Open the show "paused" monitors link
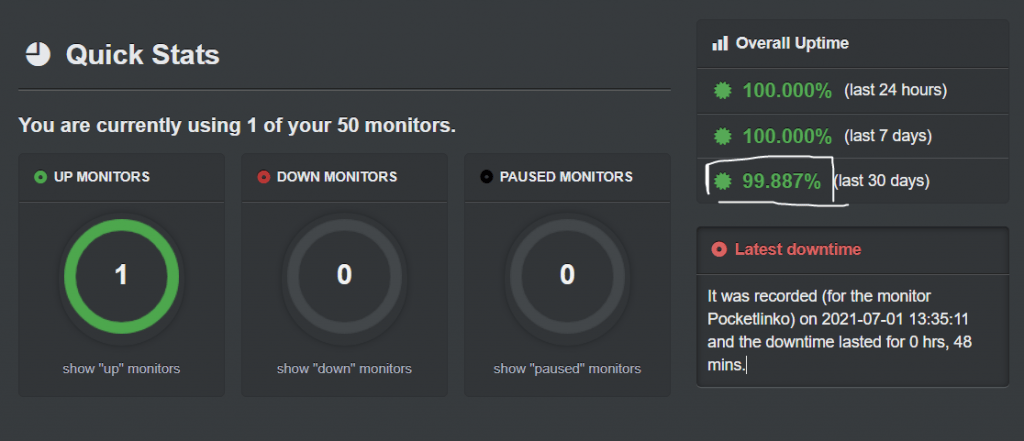The height and width of the screenshot is (441, 1024). click(567, 369)
